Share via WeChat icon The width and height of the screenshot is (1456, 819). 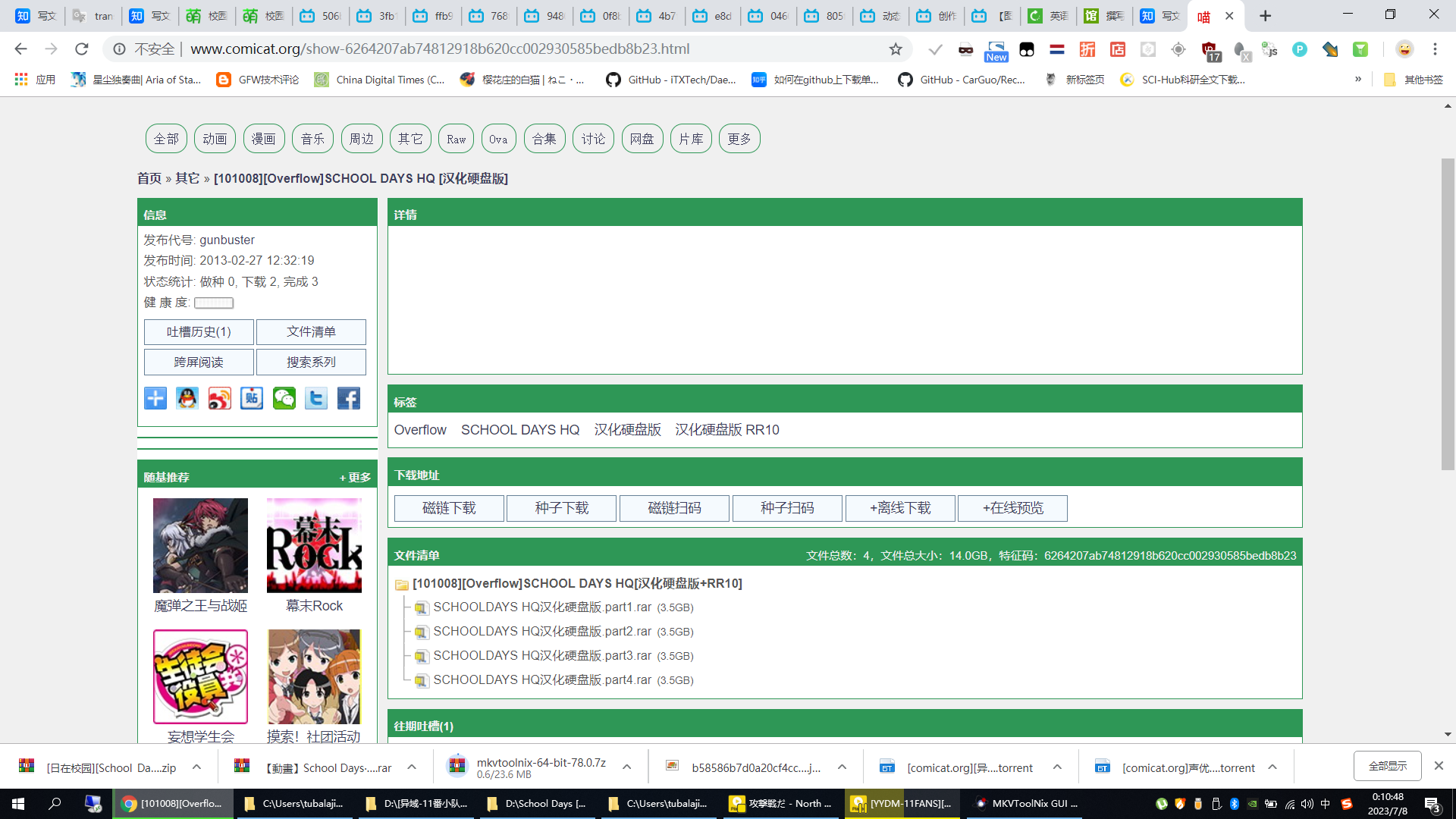click(284, 398)
